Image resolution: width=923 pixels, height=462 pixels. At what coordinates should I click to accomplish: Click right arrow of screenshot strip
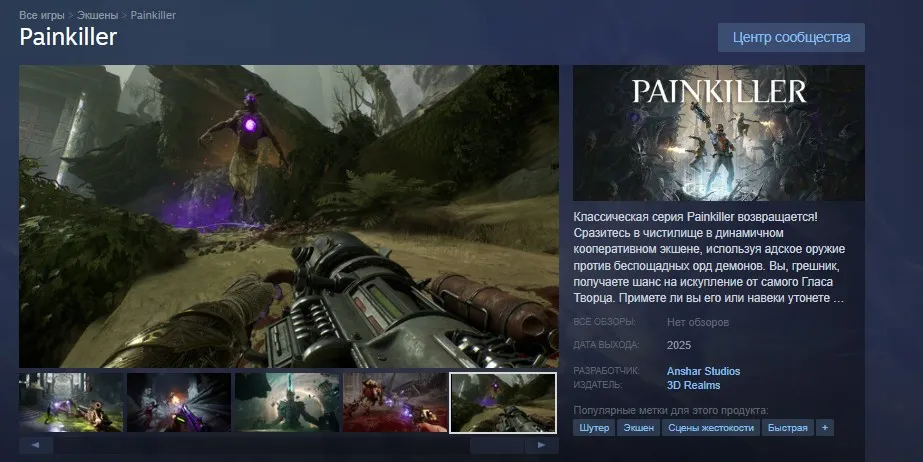(x=542, y=446)
